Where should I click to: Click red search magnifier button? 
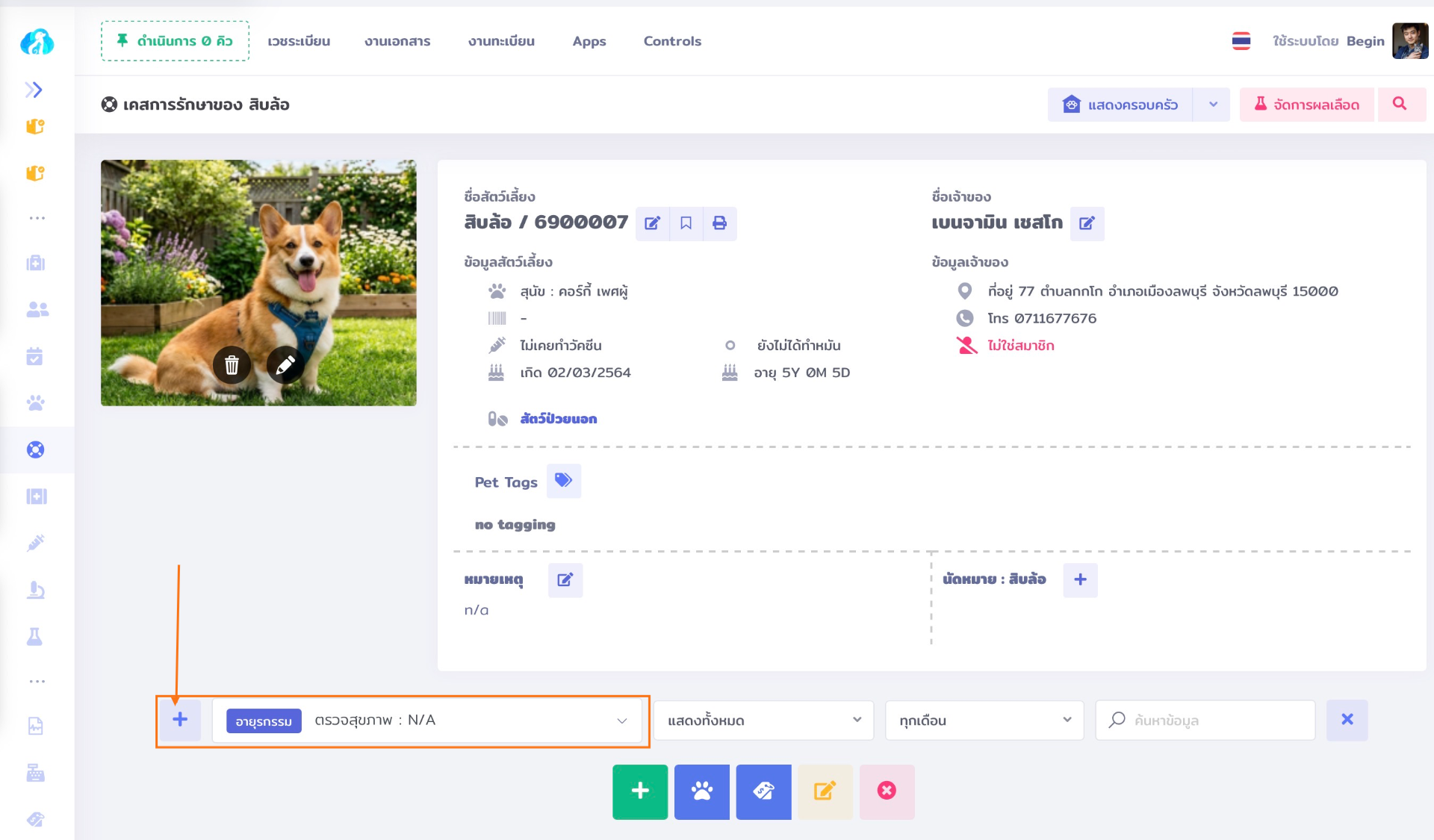(x=1400, y=105)
